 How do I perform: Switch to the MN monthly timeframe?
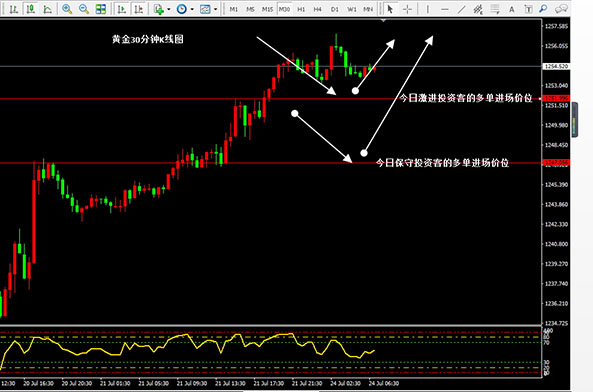(x=368, y=9)
